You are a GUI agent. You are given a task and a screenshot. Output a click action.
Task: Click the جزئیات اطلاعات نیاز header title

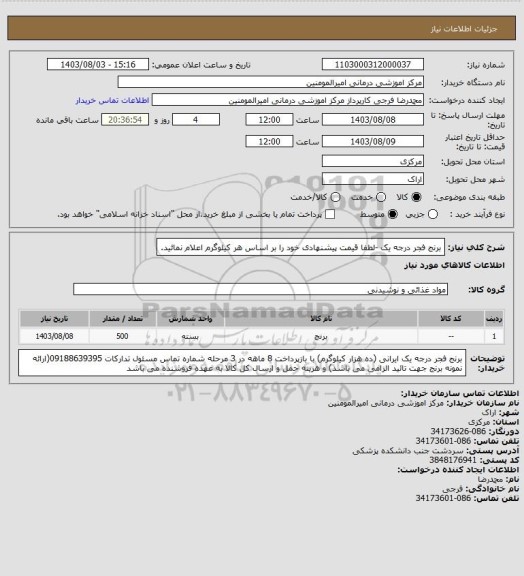pos(464,29)
